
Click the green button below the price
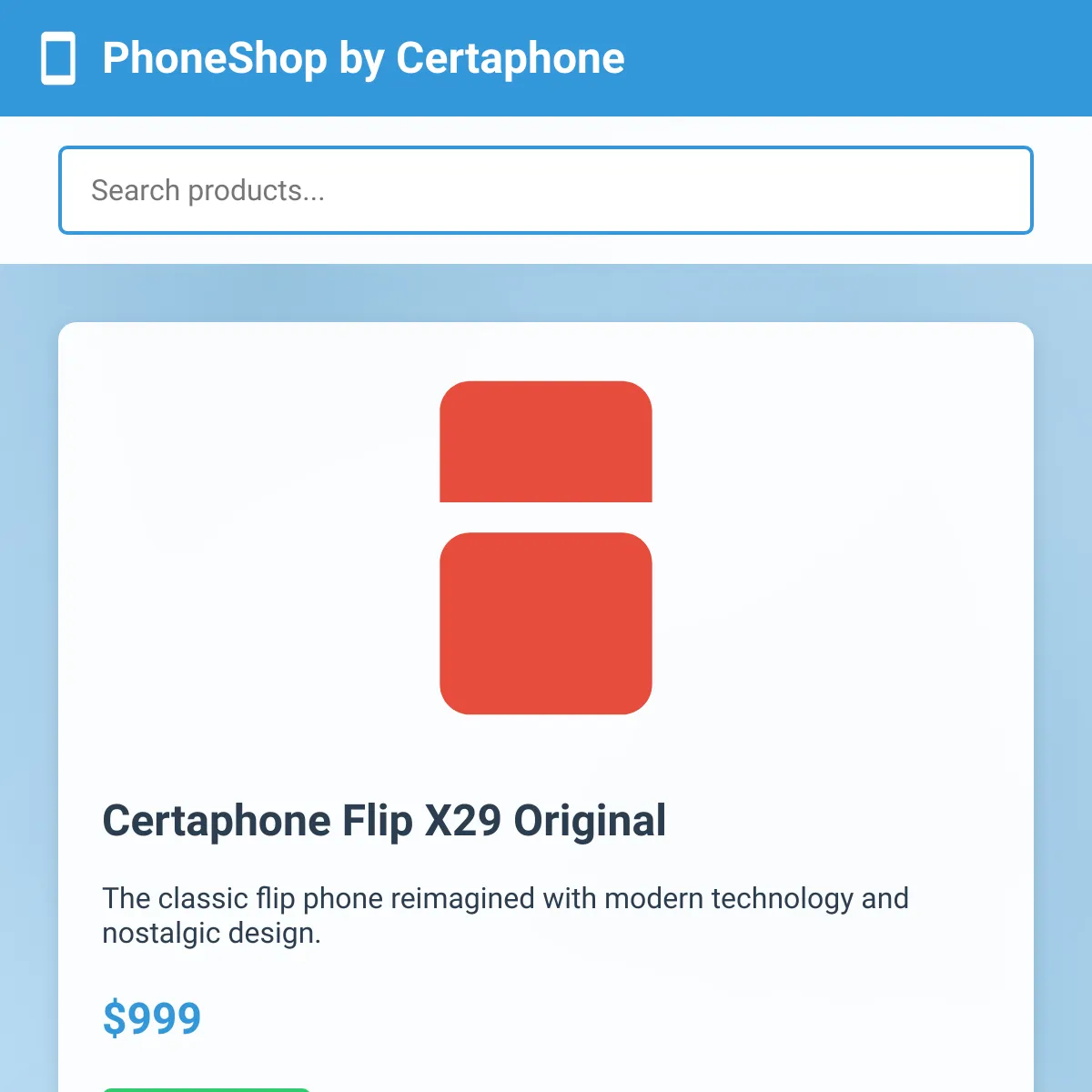[207, 1089]
